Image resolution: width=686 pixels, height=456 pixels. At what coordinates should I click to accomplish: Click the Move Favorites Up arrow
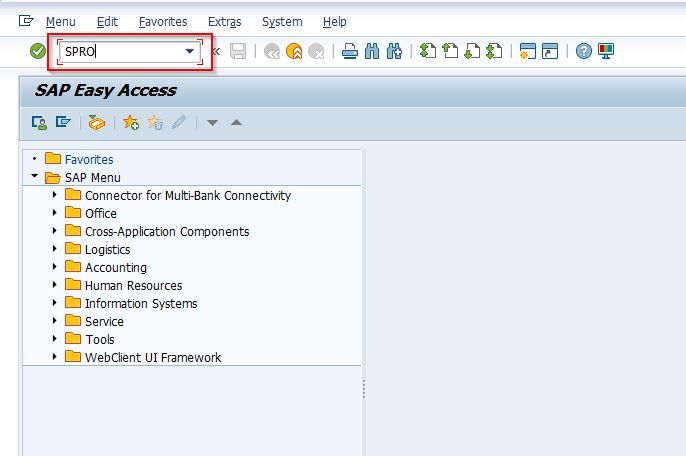coord(236,122)
